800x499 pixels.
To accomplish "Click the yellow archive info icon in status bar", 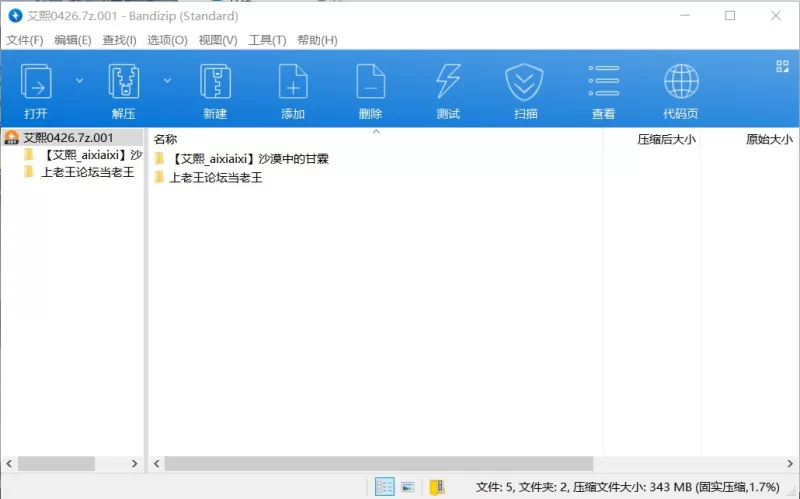I will 437,487.
